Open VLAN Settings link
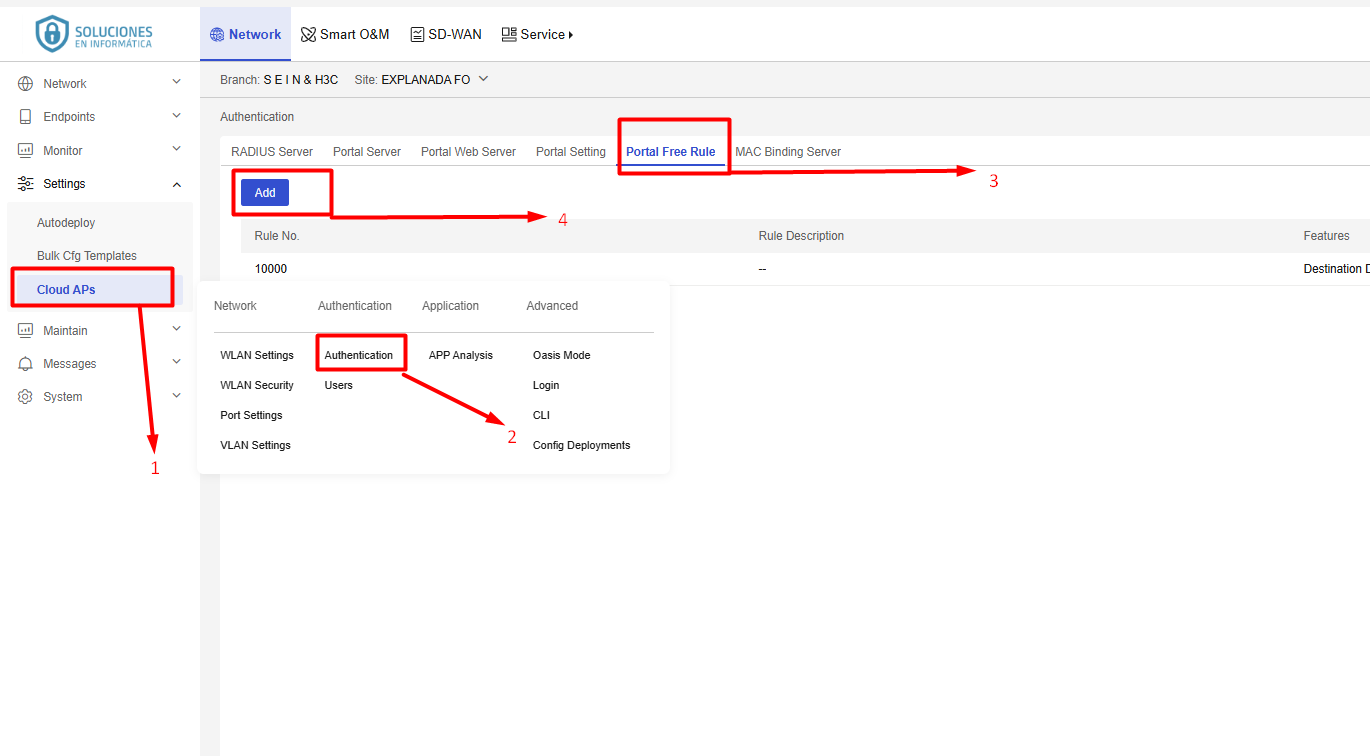 coord(255,445)
